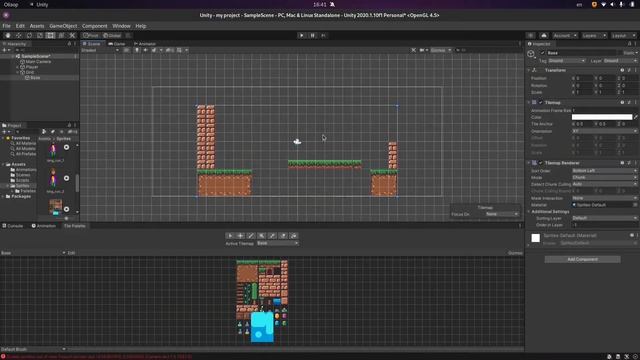Viewport: 640px width, 360px height.
Task: Toggle the Base GameObject active checkbox
Action: point(542,53)
